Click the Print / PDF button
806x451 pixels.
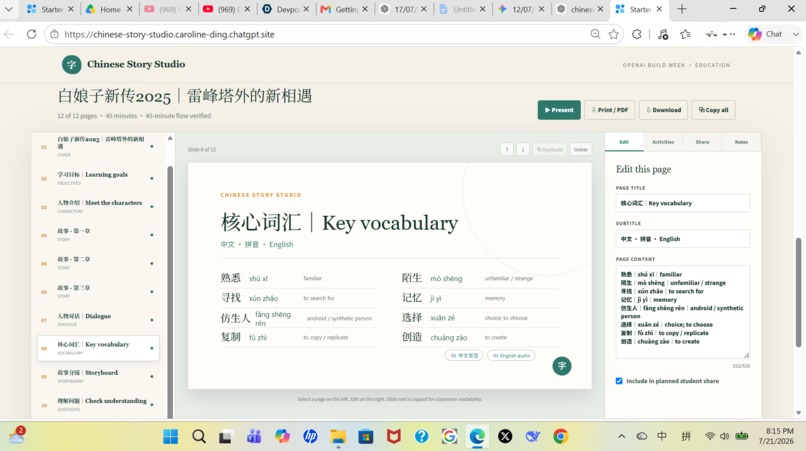click(610, 110)
